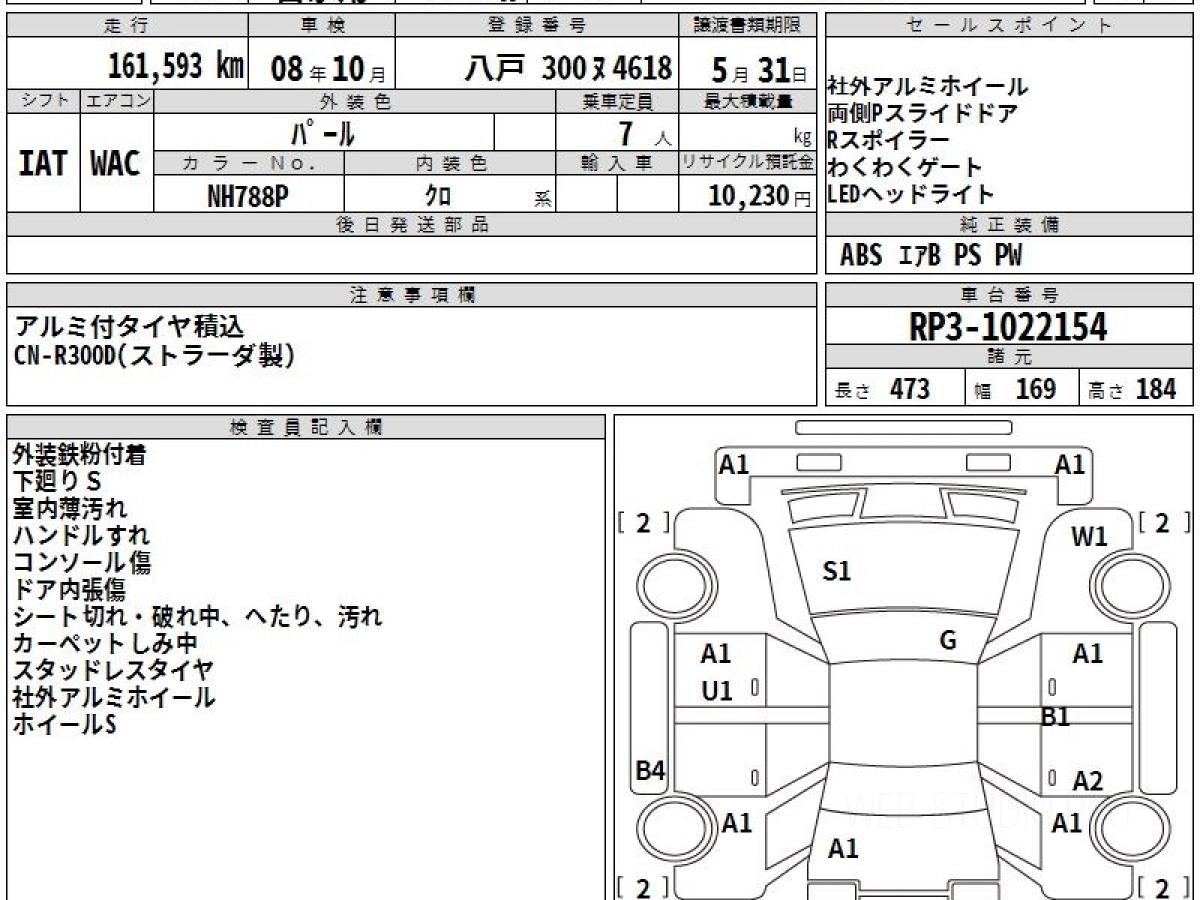The image size is (1200, 900).
Task: Click the S1 mark on the hood
Action: [x=837, y=572]
